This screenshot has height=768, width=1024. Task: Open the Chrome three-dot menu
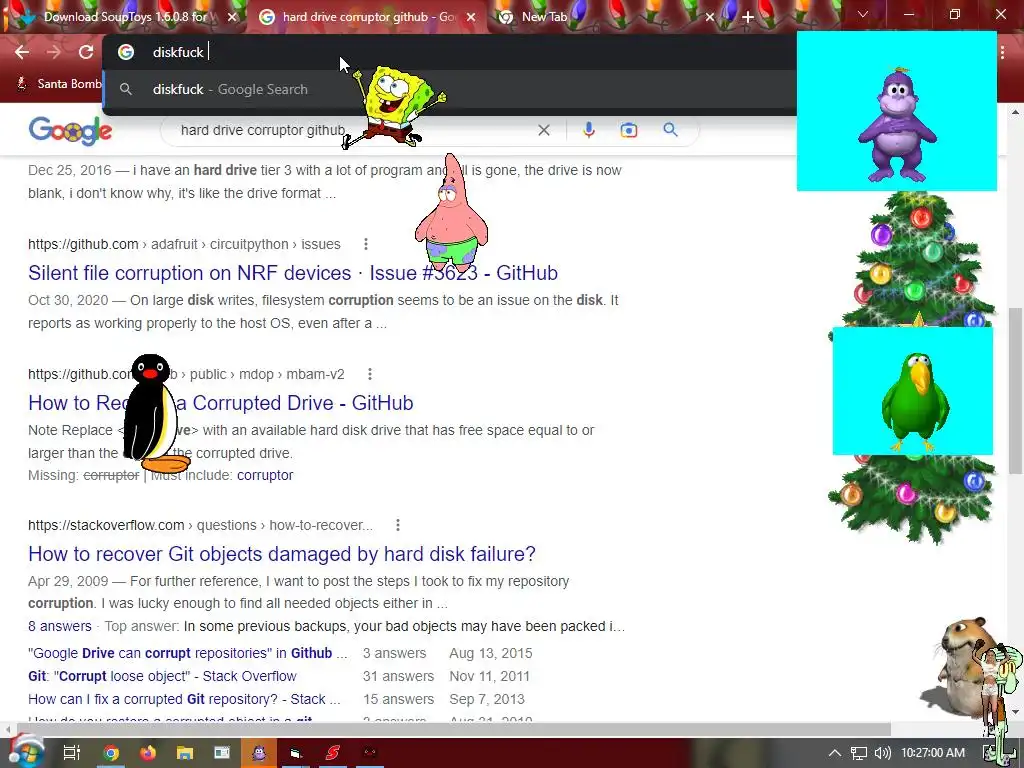pos(1002,52)
